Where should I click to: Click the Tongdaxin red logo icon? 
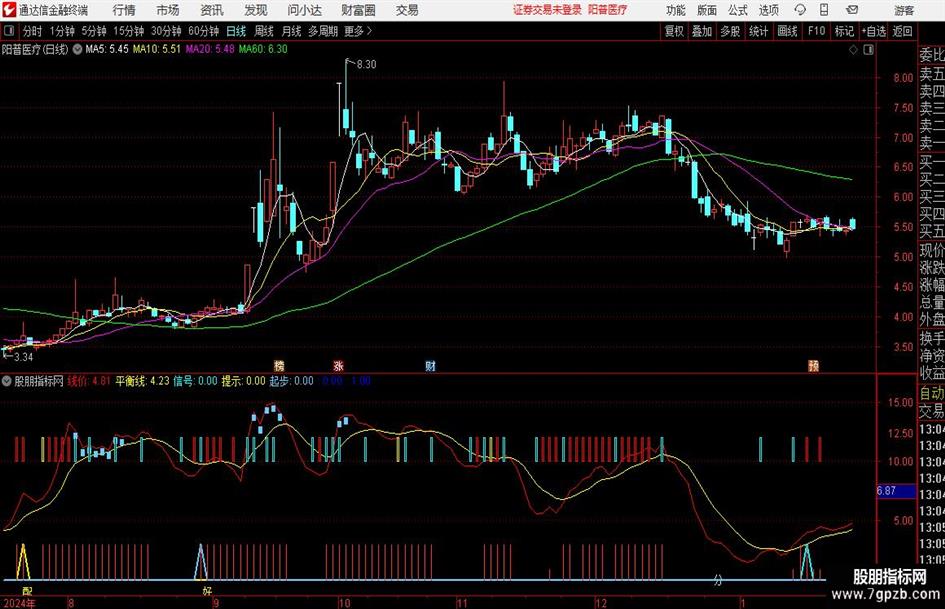tap(9, 10)
